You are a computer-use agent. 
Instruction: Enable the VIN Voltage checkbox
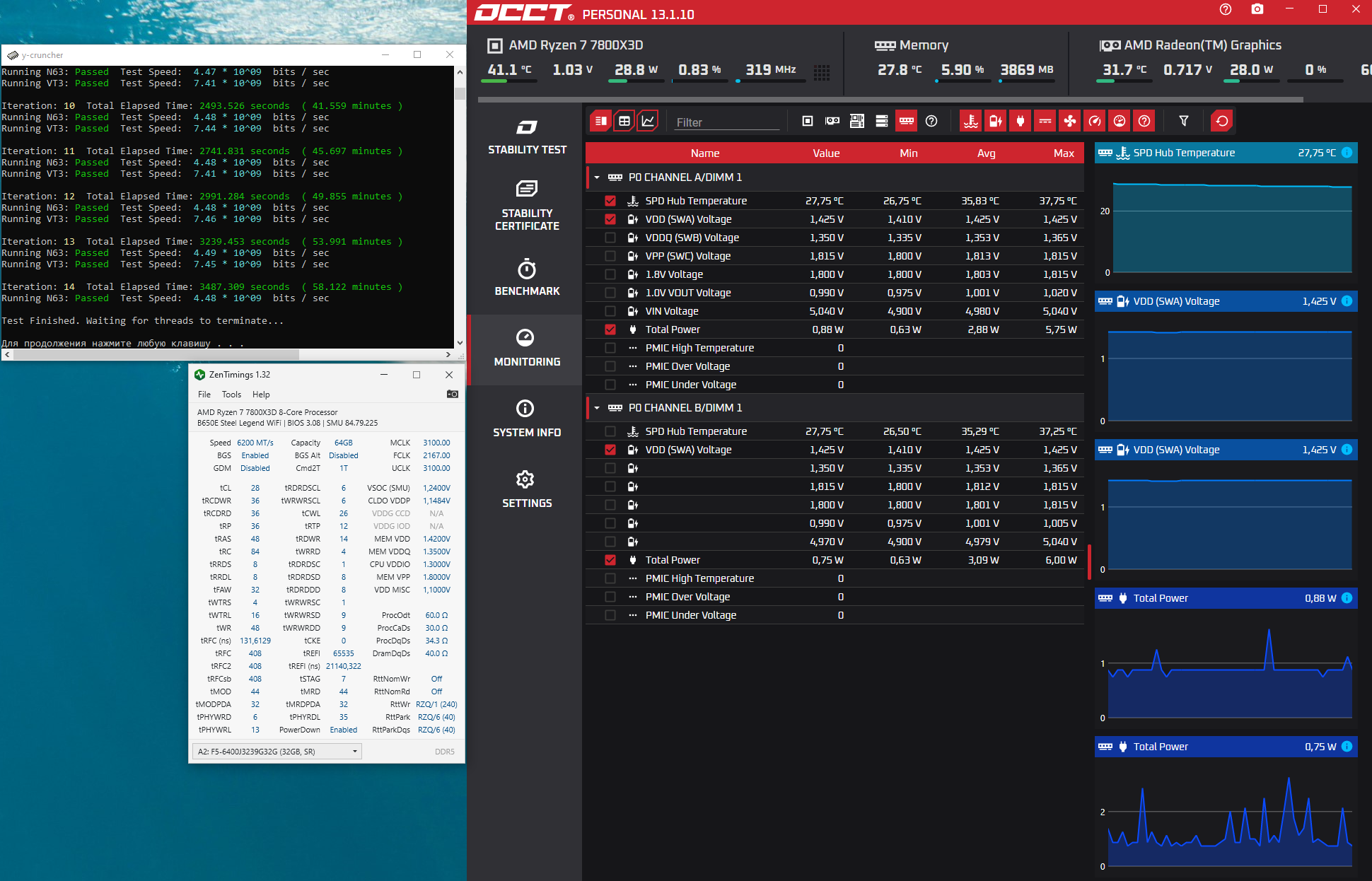click(610, 311)
